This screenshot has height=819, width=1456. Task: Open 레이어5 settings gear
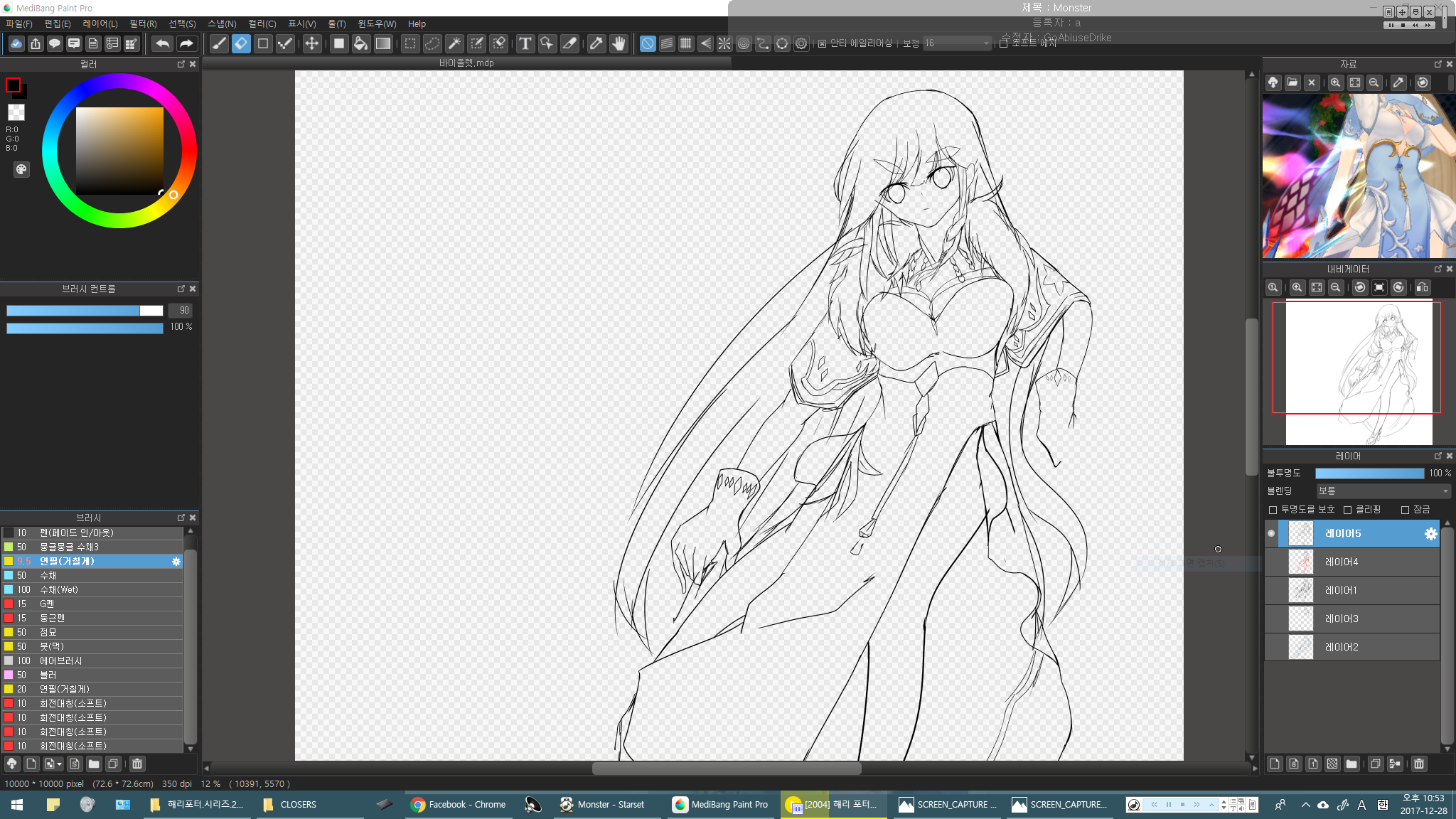point(1430,534)
